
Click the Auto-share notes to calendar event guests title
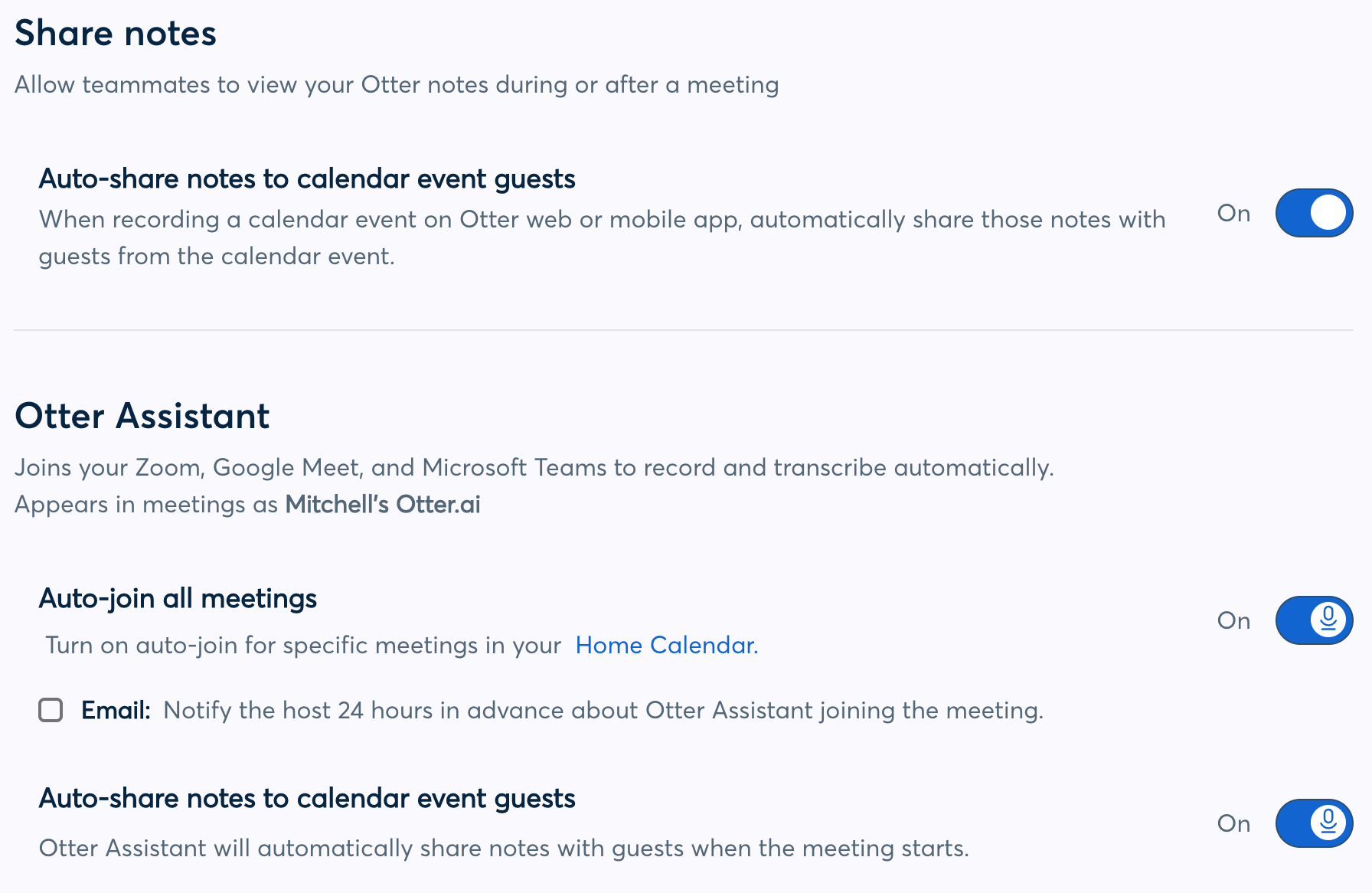[307, 178]
